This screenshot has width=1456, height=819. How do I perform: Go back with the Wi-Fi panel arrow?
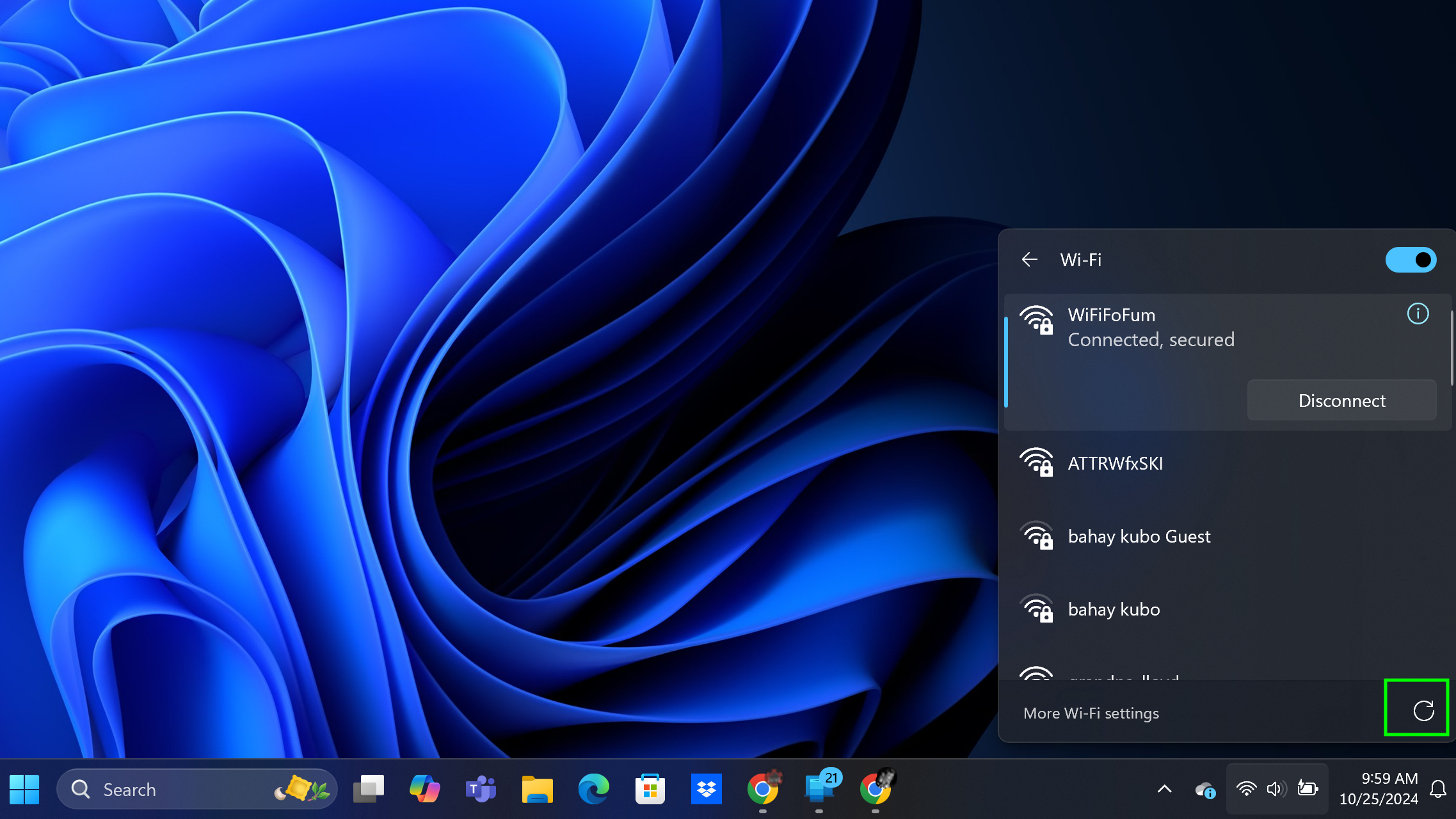tap(1029, 260)
